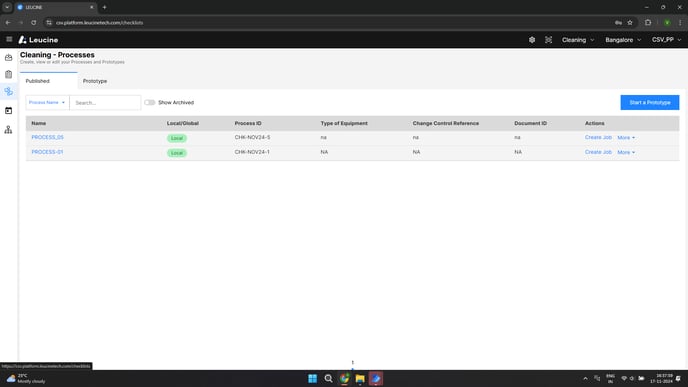Click the CHK-NOV24-1 process ID cell
This screenshot has height=387, width=688.
252,152
